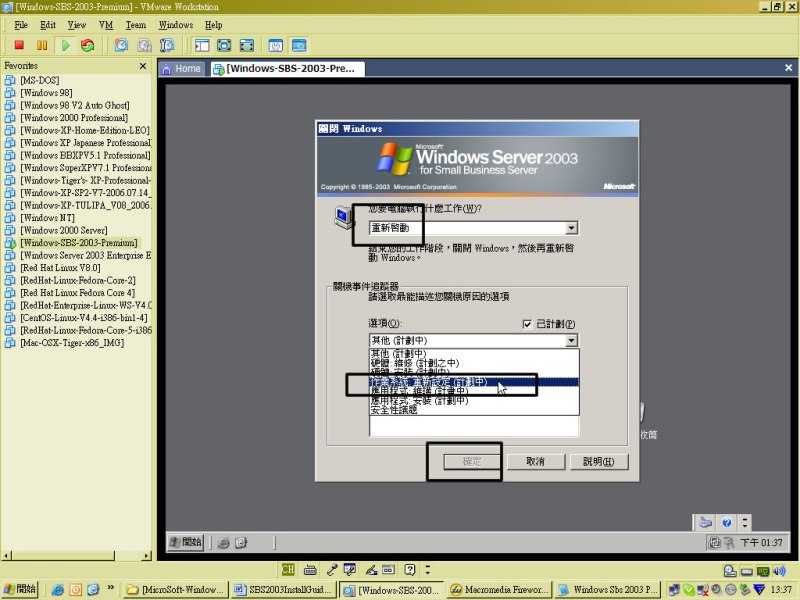Open Windows Sbs 2003 P... taskbar item
This screenshot has width=800, height=600.
click(607, 590)
